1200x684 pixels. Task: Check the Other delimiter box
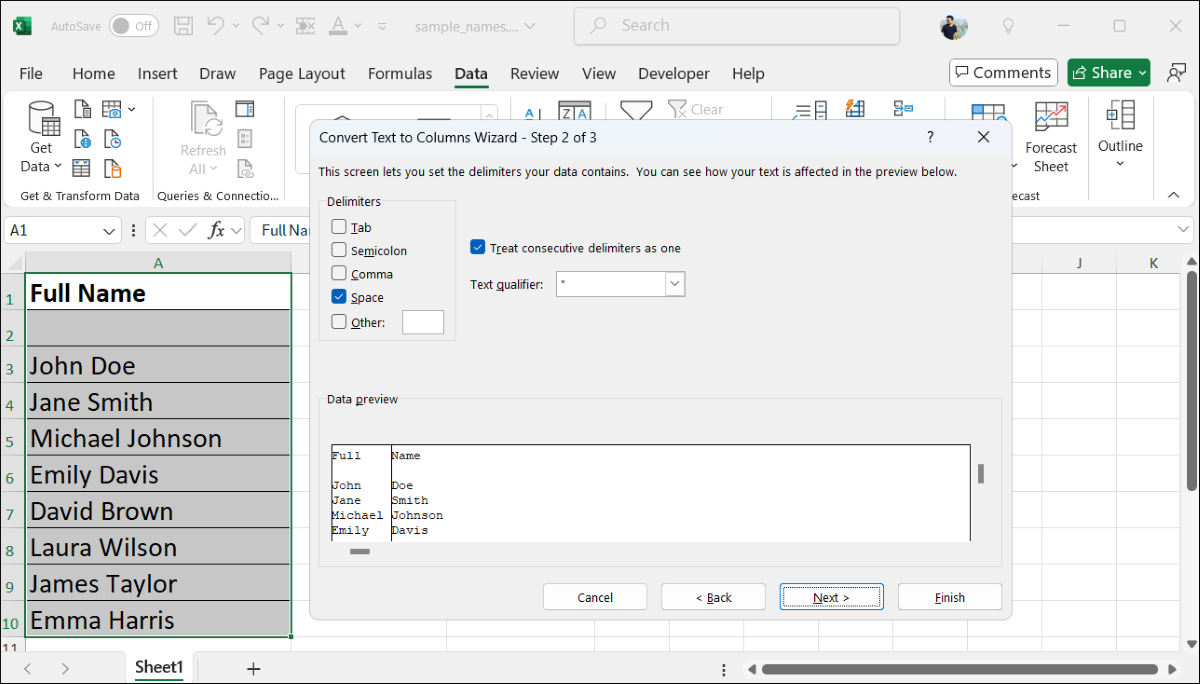(x=339, y=322)
